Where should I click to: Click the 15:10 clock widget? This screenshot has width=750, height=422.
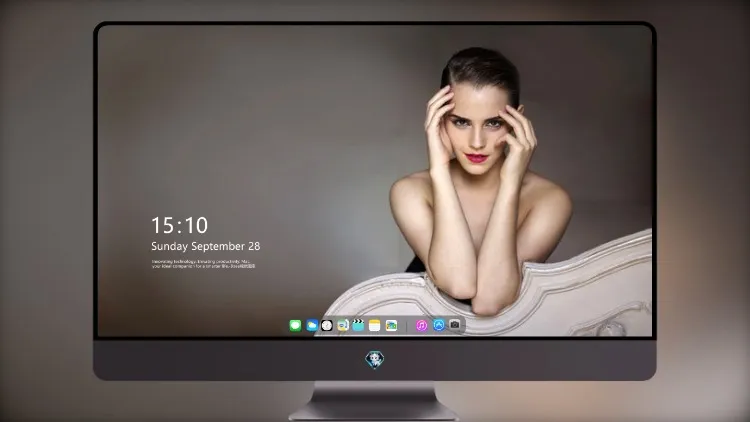click(179, 225)
